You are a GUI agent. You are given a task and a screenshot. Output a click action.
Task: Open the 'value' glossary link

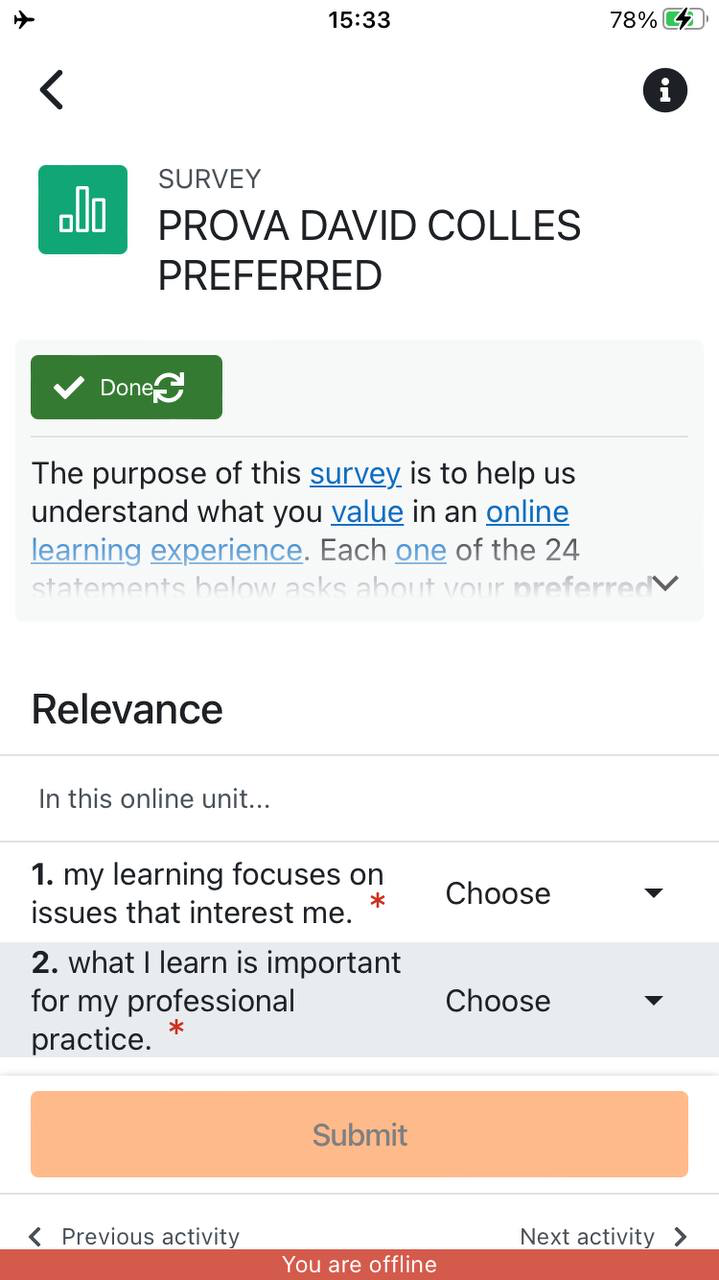tap(367, 512)
